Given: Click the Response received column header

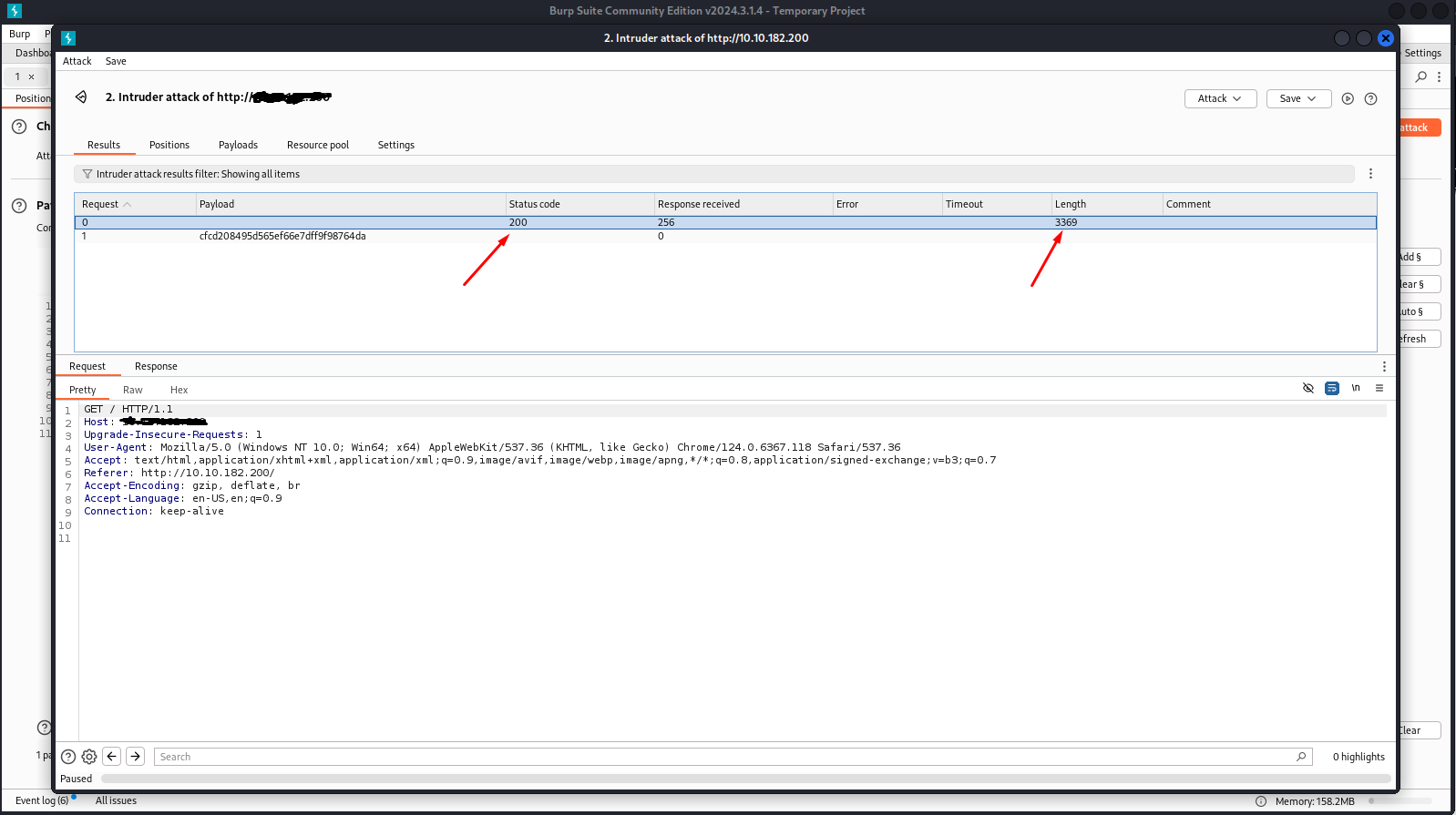Looking at the screenshot, I should click(x=743, y=204).
